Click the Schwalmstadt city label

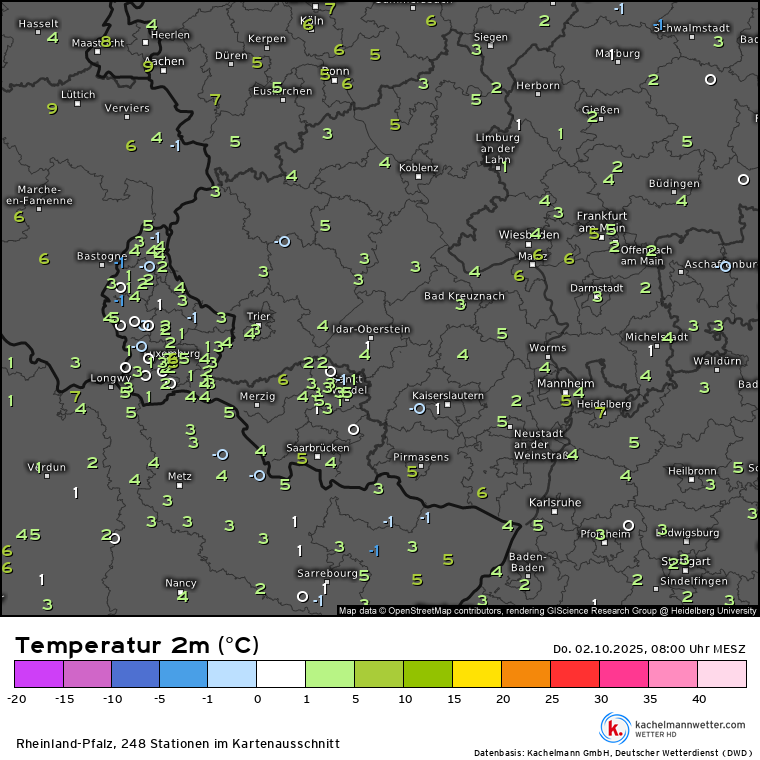pos(692,28)
